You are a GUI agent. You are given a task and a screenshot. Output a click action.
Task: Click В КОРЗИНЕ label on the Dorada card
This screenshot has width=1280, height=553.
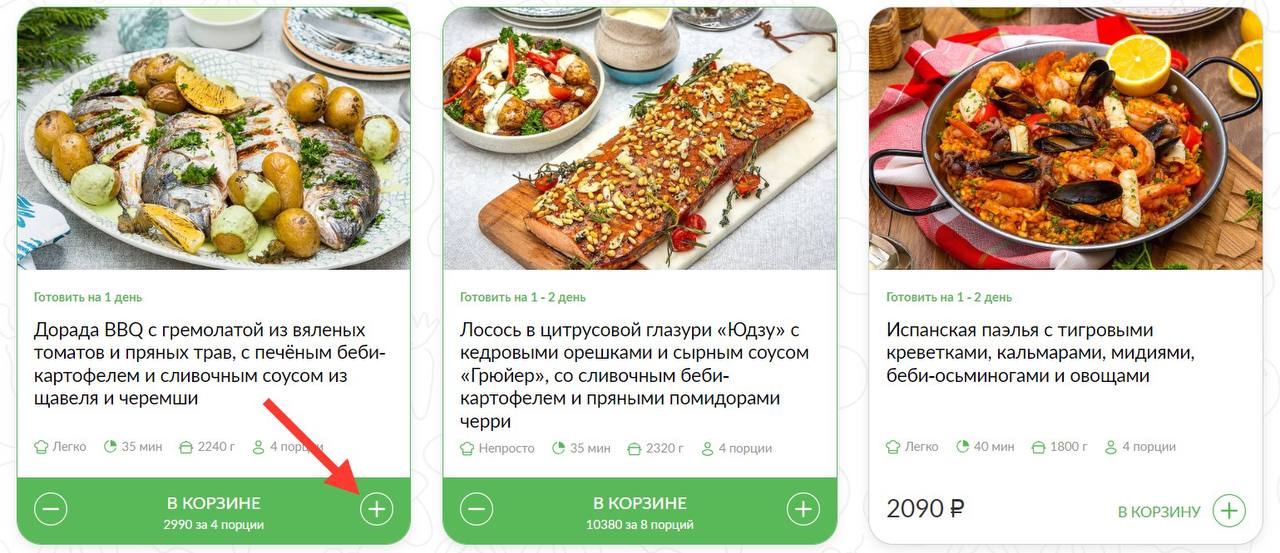(x=214, y=503)
